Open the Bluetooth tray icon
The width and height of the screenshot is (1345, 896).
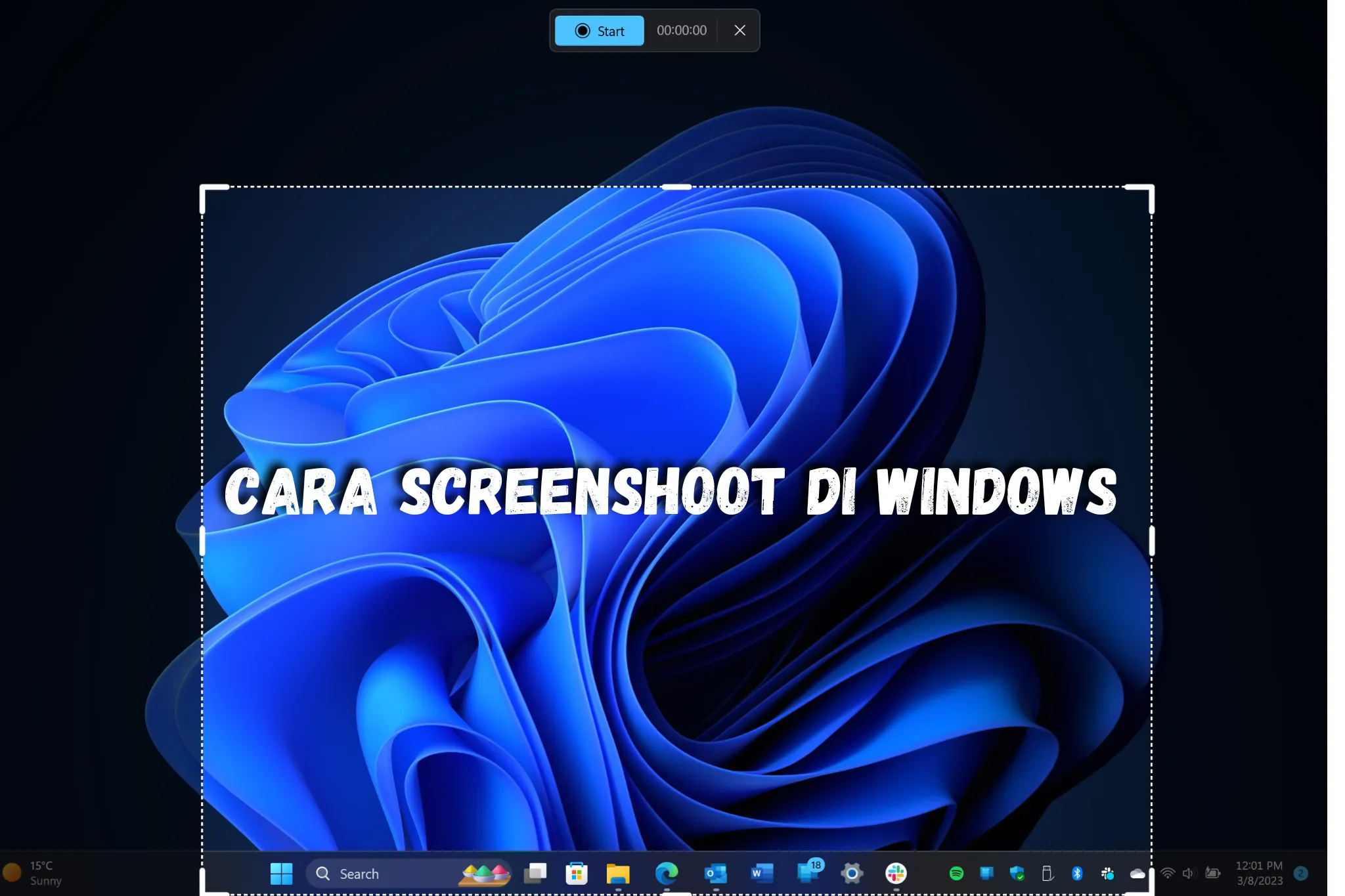point(1077,874)
